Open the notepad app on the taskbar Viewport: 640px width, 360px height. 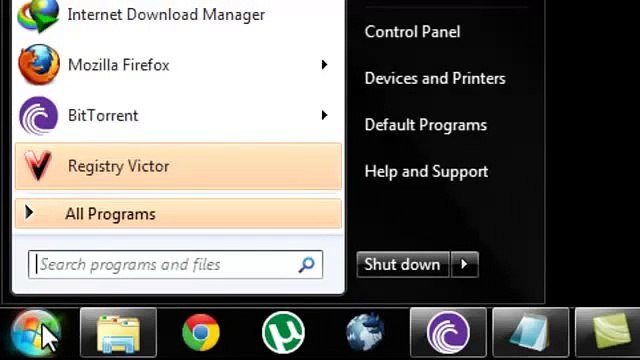coord(531,333)
